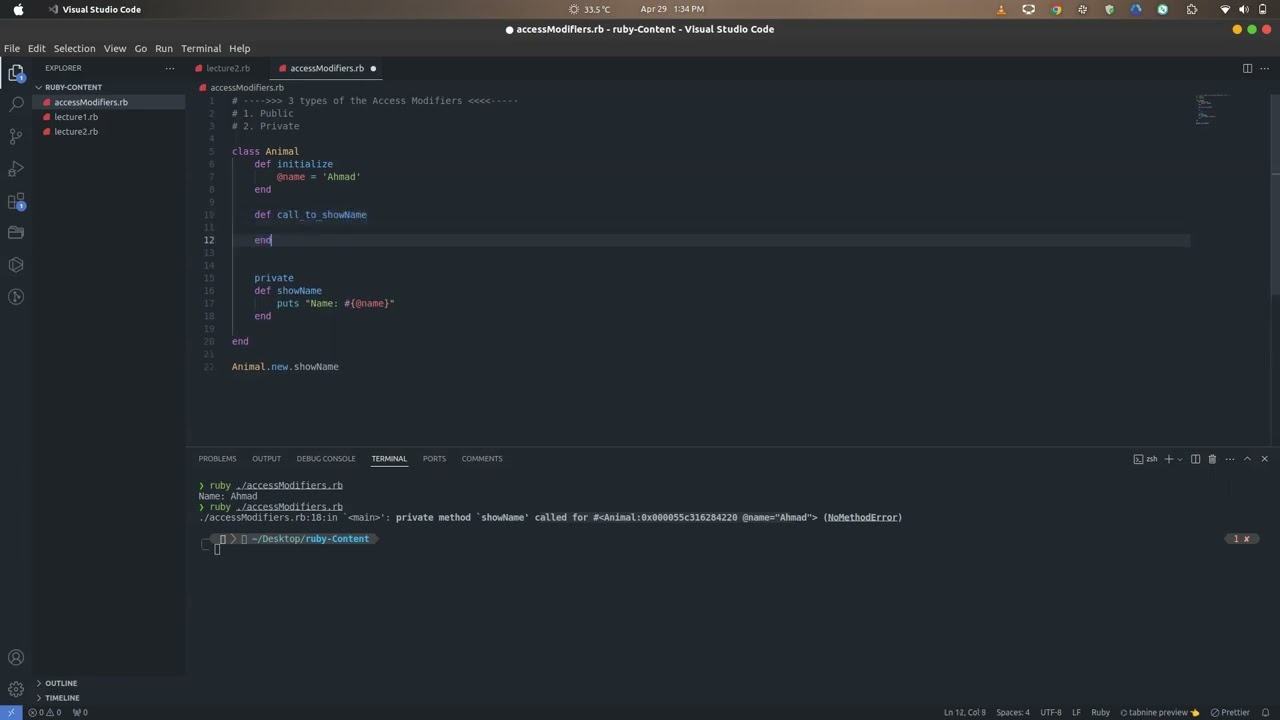Click tabnine preview in status bar

point(1159,713)
